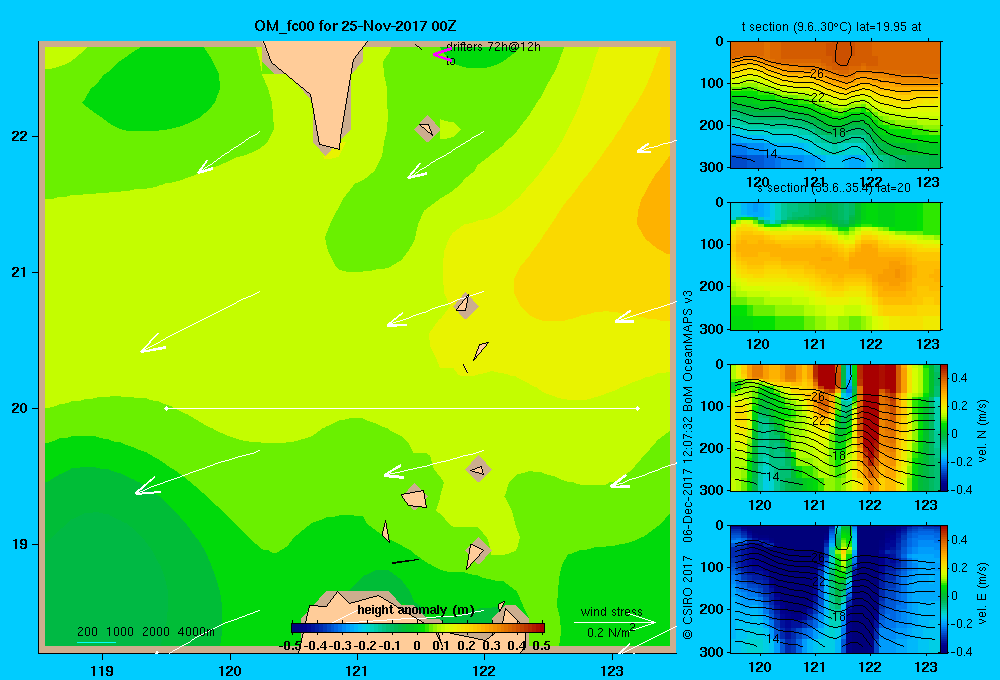Screen dimensions: 1000x680
Task: Click the western endpoint of the white section line
Action: [166, 408]
